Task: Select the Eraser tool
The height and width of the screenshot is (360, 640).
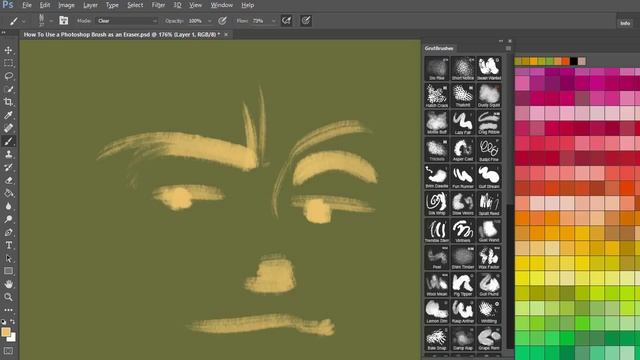Action: coord(8,180)
